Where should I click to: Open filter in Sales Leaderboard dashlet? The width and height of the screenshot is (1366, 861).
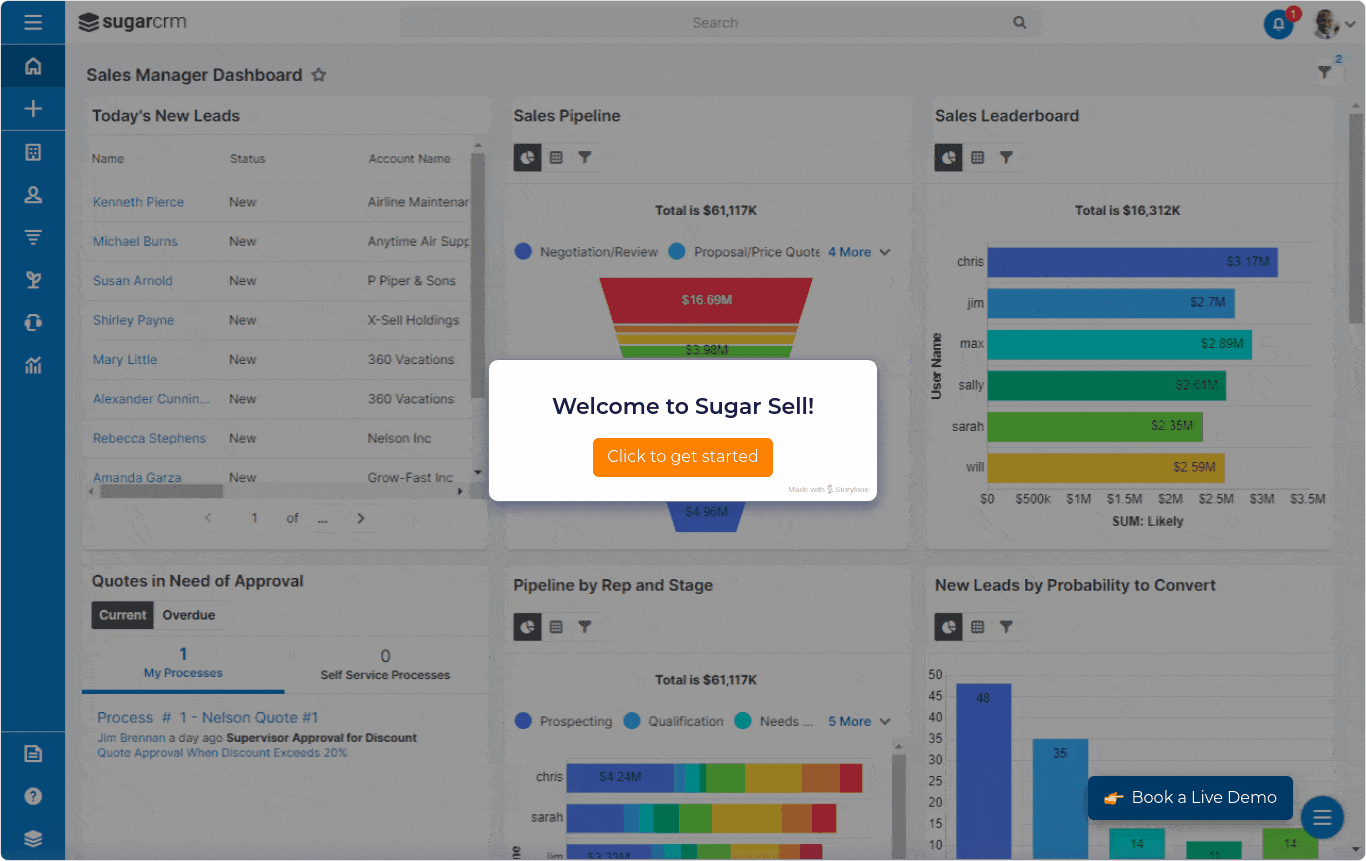tap(1007, 157)
